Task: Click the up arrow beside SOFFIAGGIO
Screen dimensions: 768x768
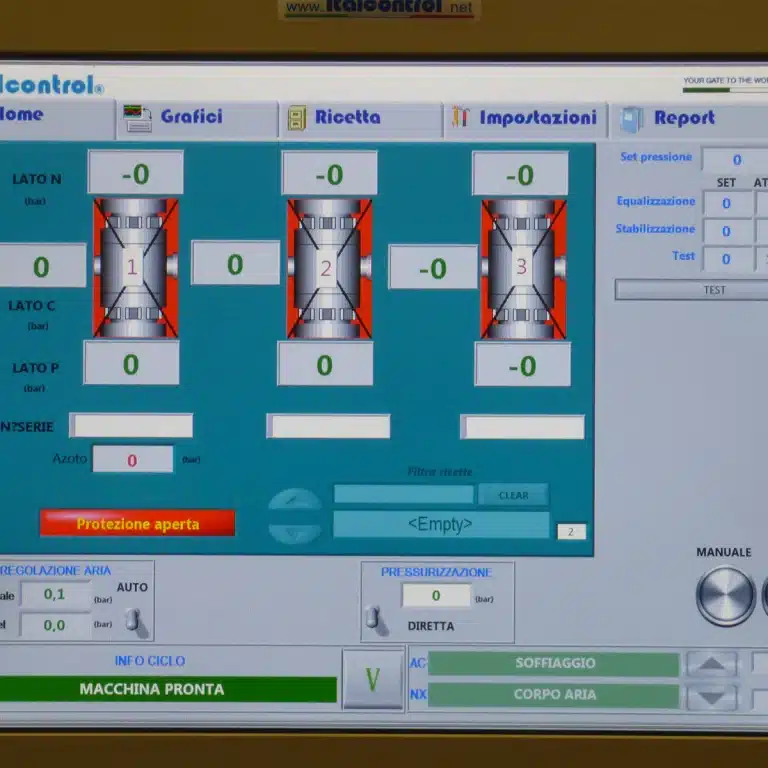Action: click(711, 664)
